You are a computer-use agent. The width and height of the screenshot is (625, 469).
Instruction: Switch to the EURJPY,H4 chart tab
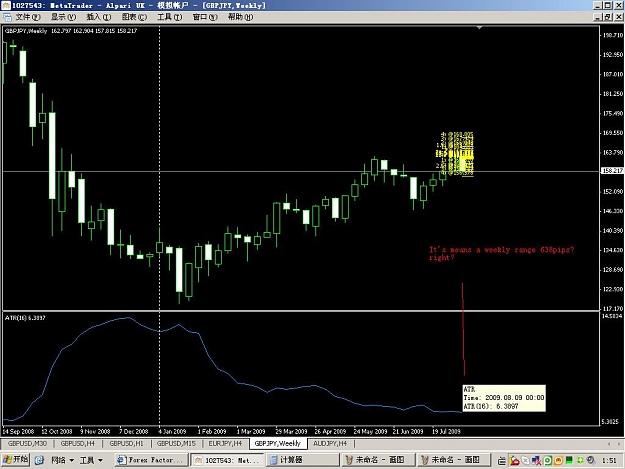(x=225, y=443)
